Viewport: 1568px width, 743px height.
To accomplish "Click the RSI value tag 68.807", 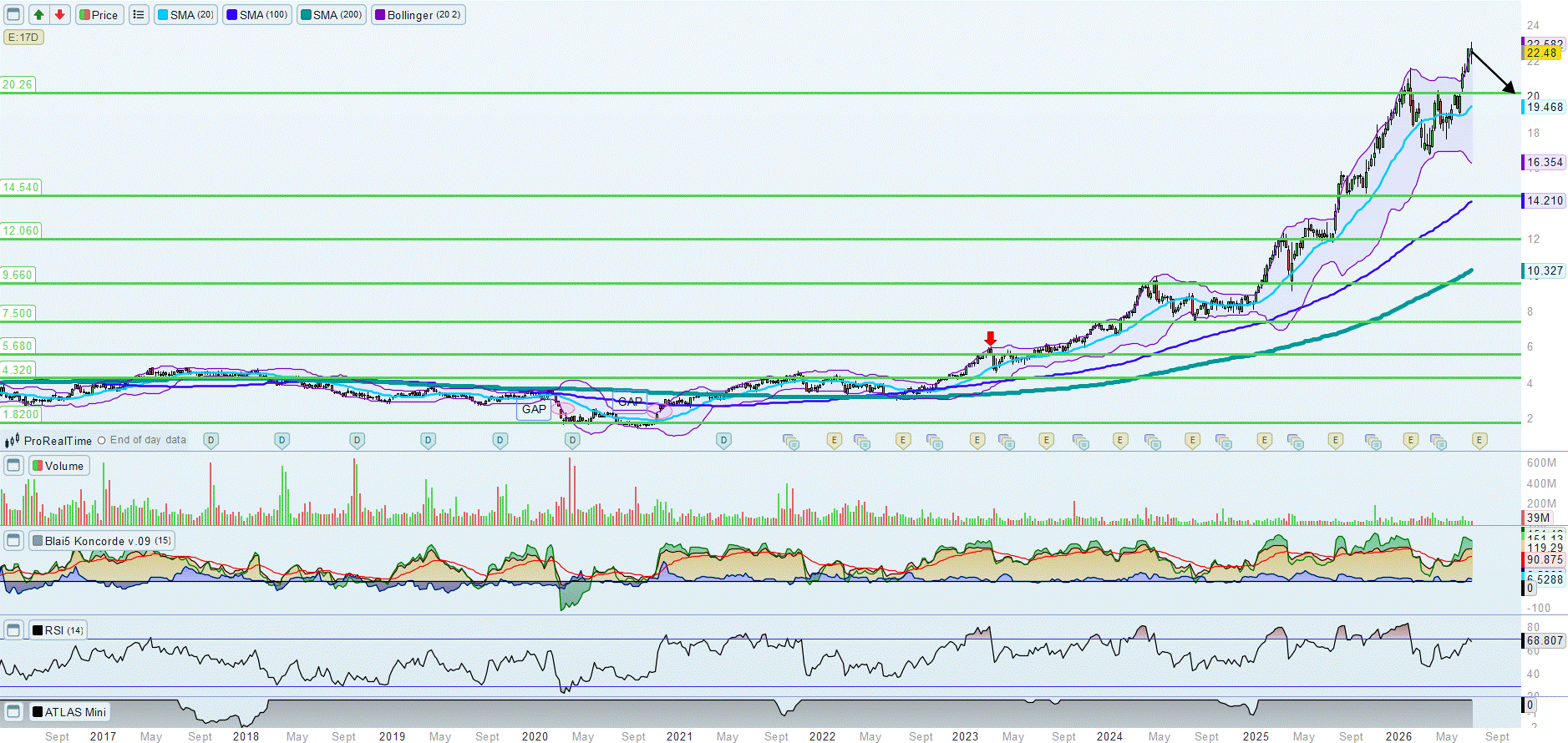I will pyautogui.click(x=1544, y=640).
